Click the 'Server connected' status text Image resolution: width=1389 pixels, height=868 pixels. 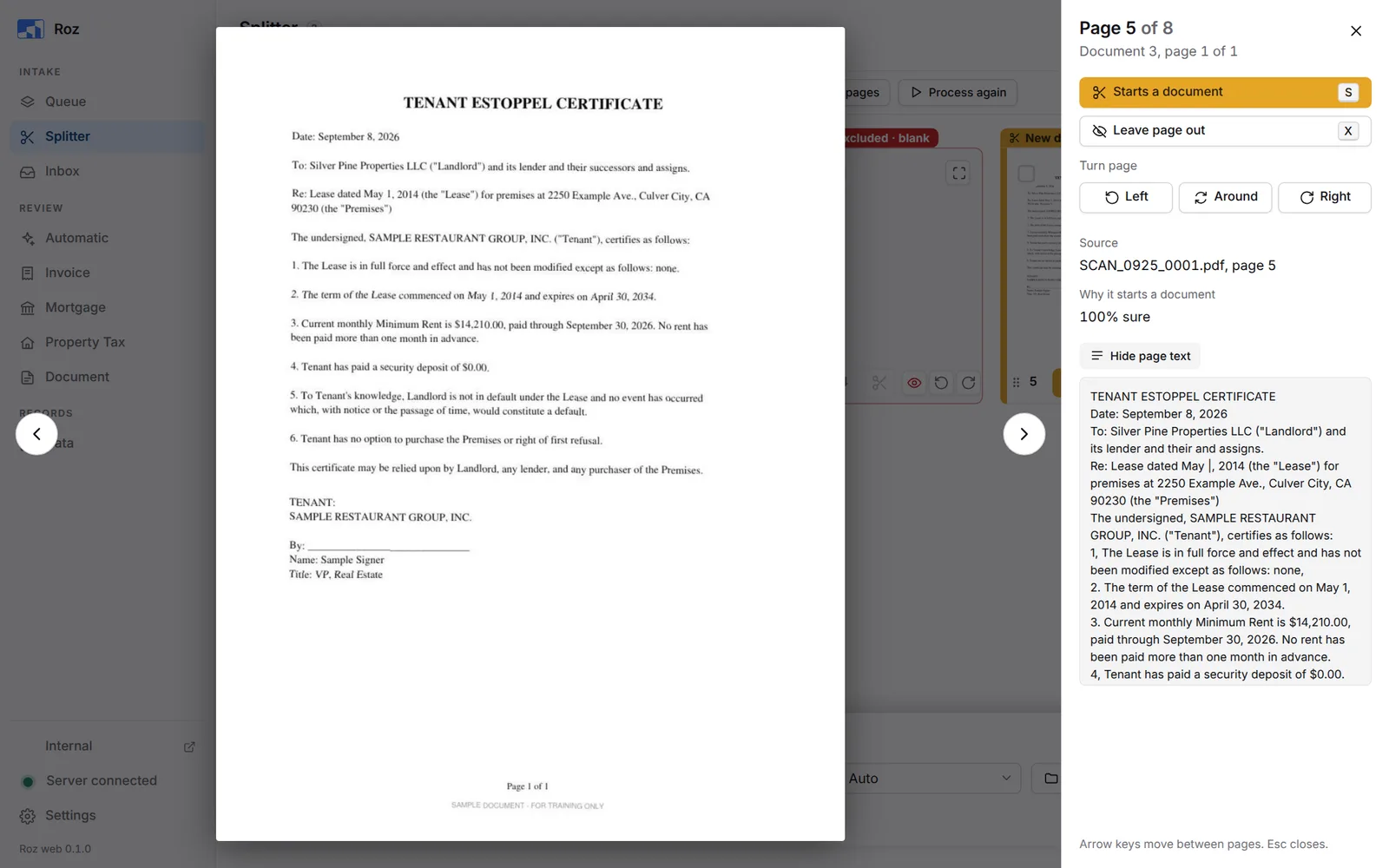(x=102, y=780)
